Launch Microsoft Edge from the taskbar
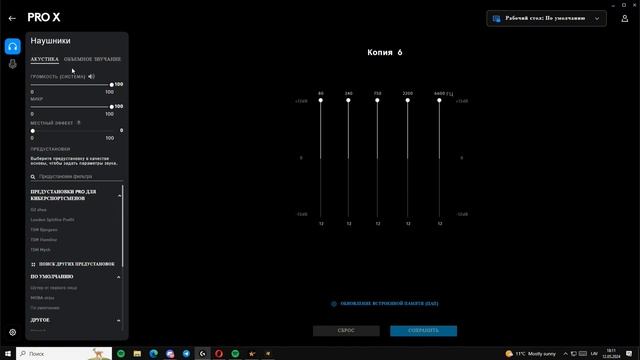 point(153,353)
